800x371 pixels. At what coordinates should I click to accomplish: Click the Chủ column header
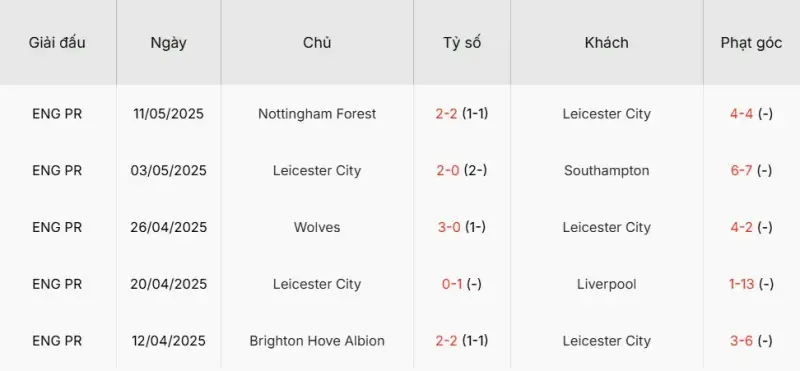pos(317,43)
